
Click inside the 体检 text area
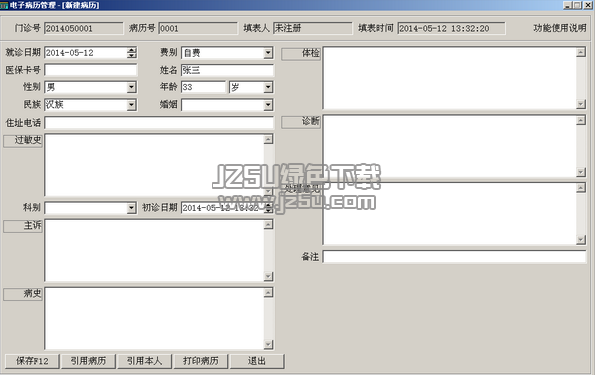tap(449, 78)
